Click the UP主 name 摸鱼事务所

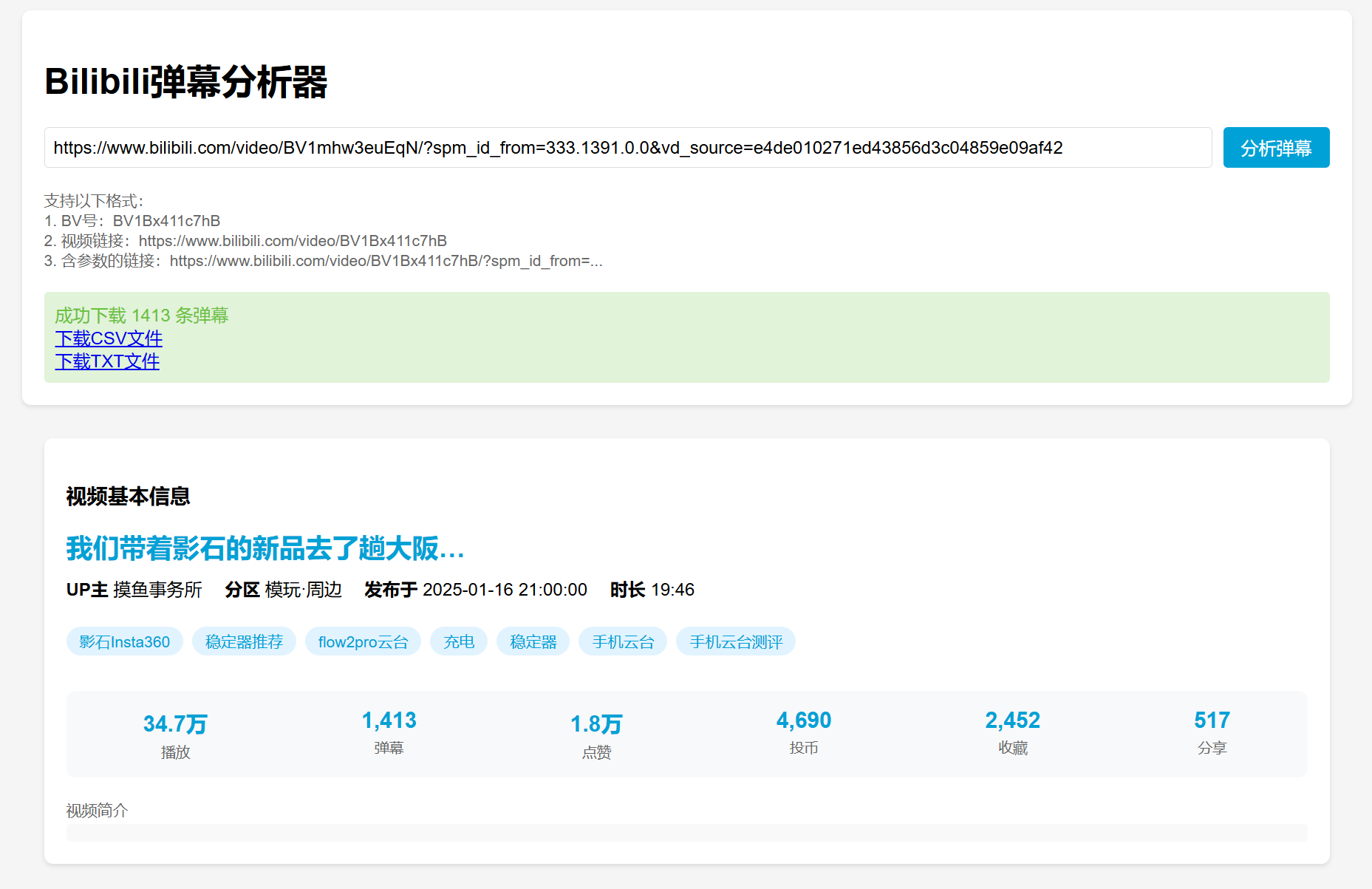(x=157, y=590)
